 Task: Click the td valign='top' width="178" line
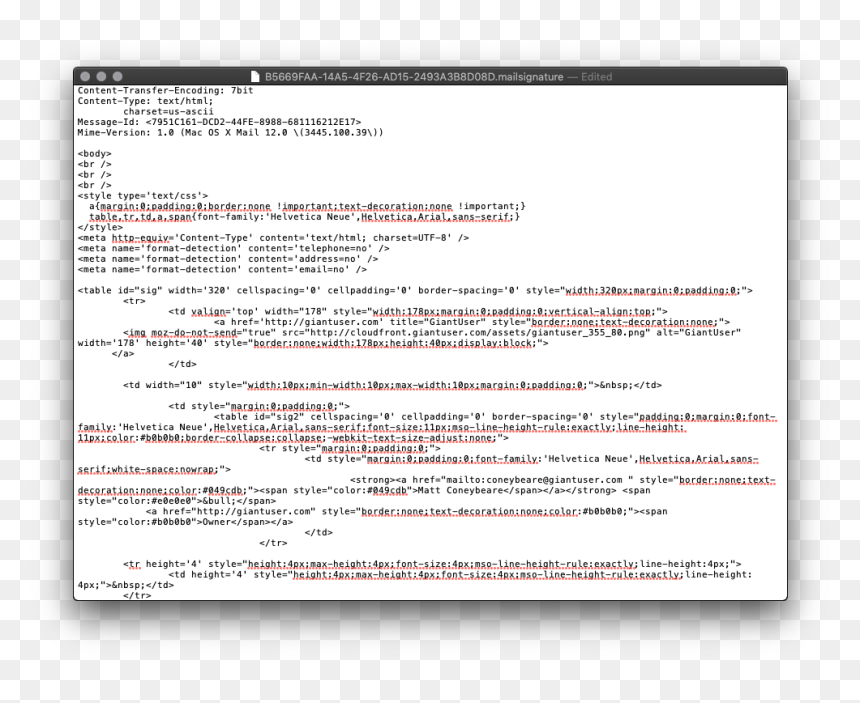tap(418, 311)
